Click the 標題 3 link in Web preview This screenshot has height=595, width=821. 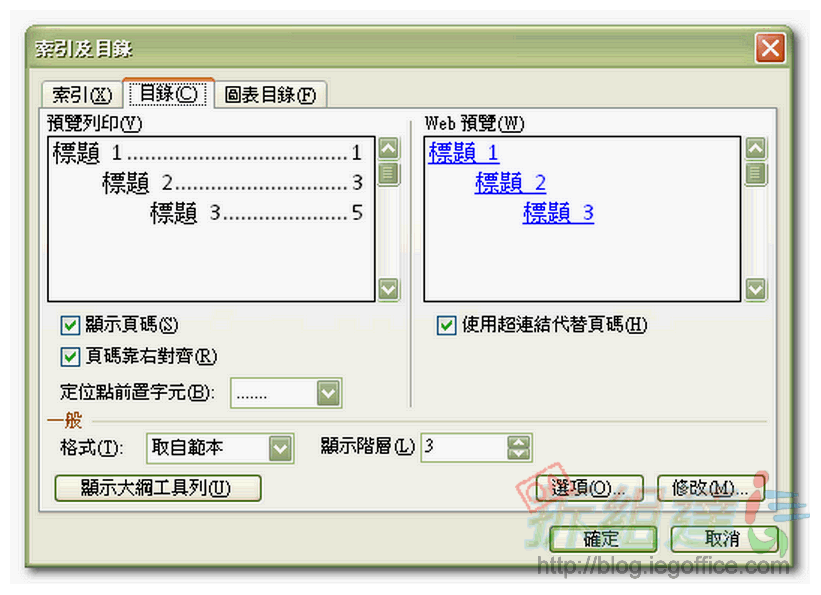[x=558, y=213]
